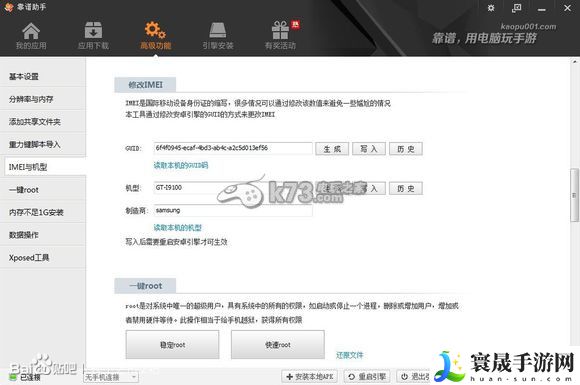Click 历史 button in the 机型 row

(406, 189)
